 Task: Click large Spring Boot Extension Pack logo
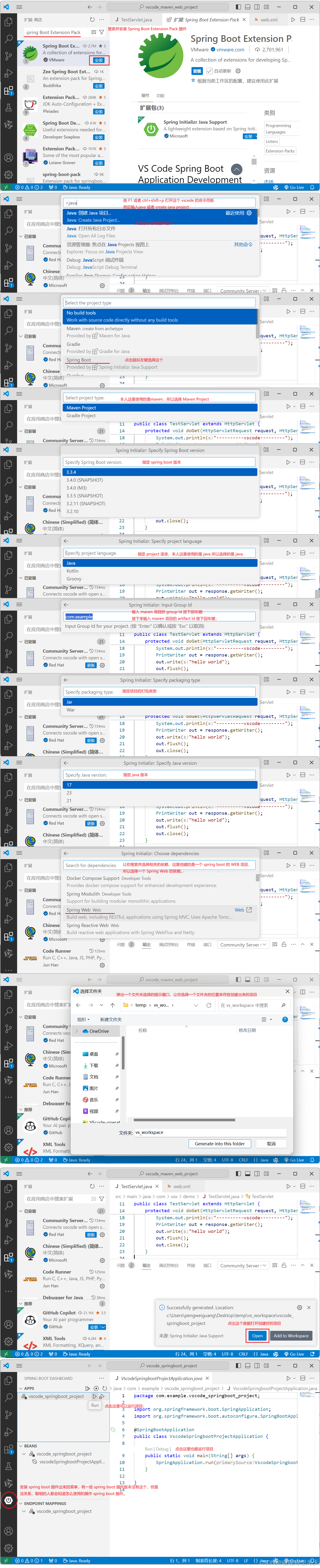pos(161,56)
